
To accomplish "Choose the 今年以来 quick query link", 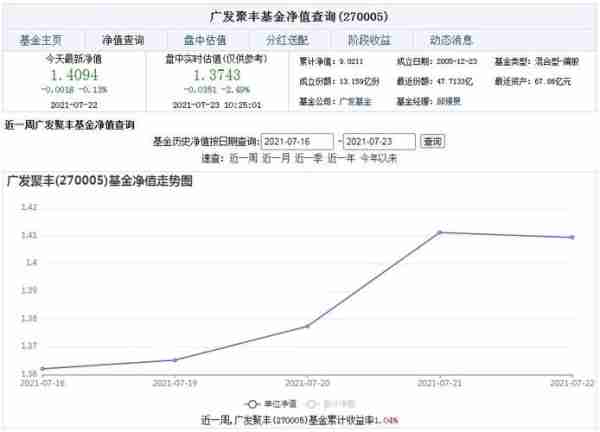I will click(x=379, y=158).
